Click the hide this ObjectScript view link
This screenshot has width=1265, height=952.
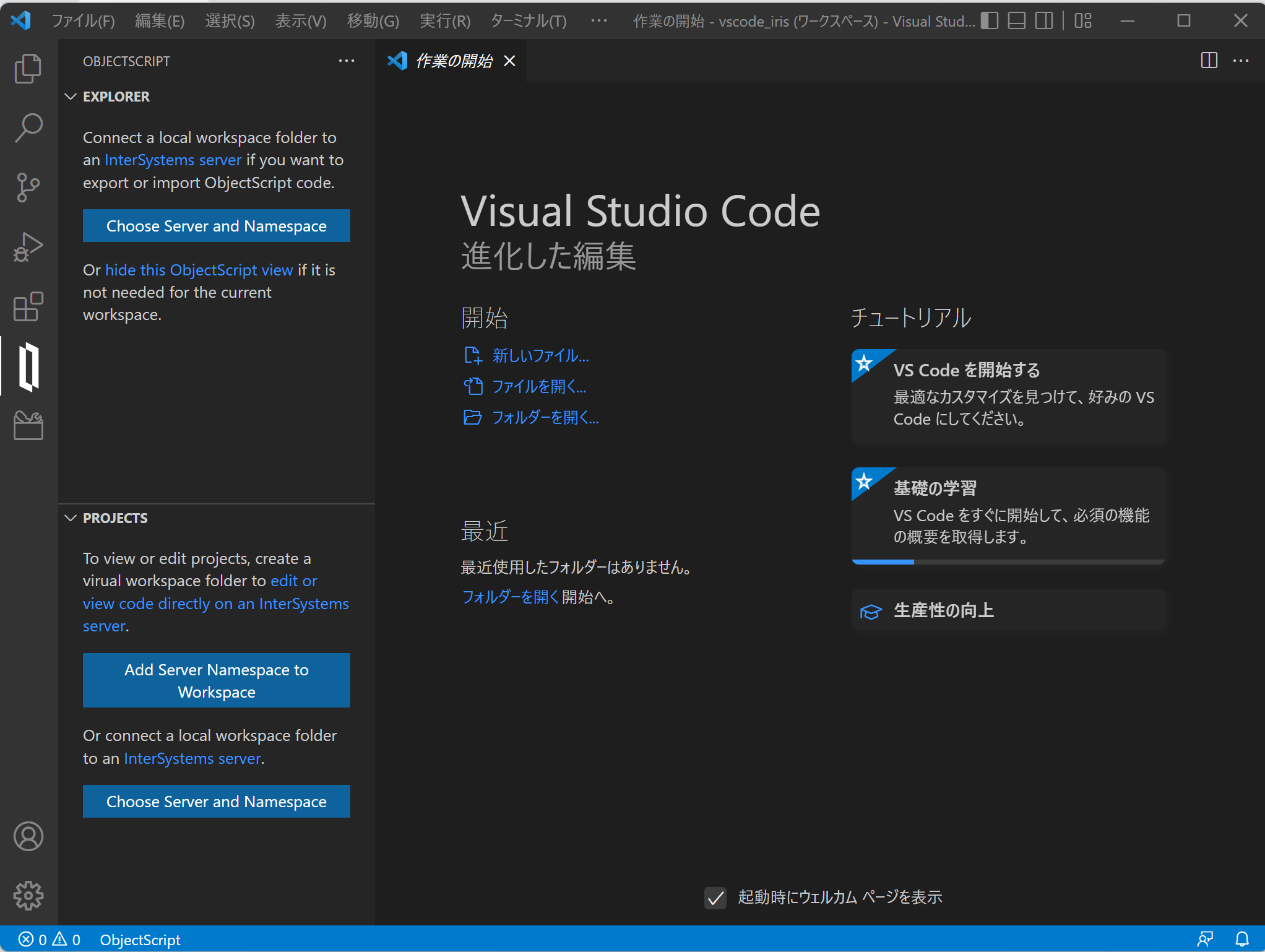(199, 270)
